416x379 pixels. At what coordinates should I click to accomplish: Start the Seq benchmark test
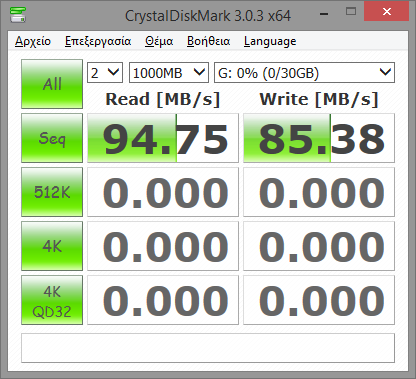tap(52, 138)
